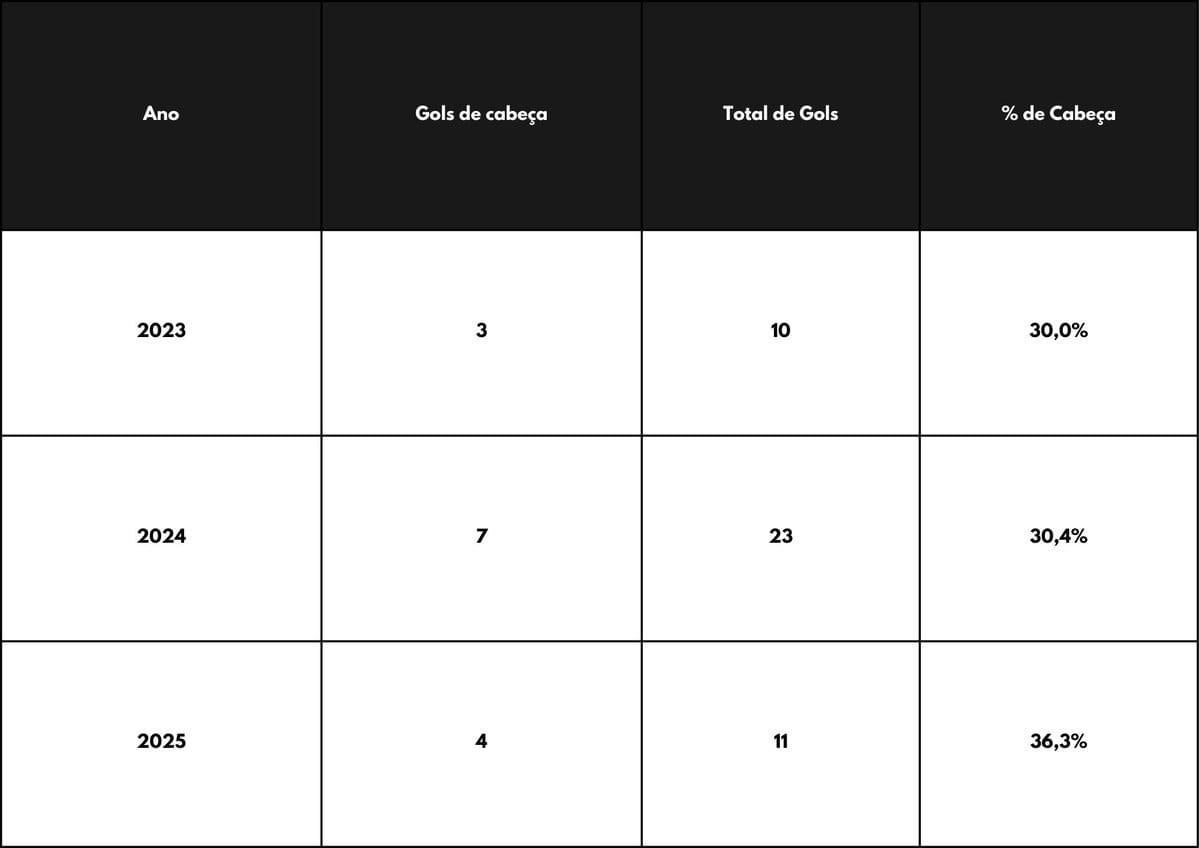This screenshot has width=1199, height=848.
Task: Click total goals value 11
Action: coord(780,742)
